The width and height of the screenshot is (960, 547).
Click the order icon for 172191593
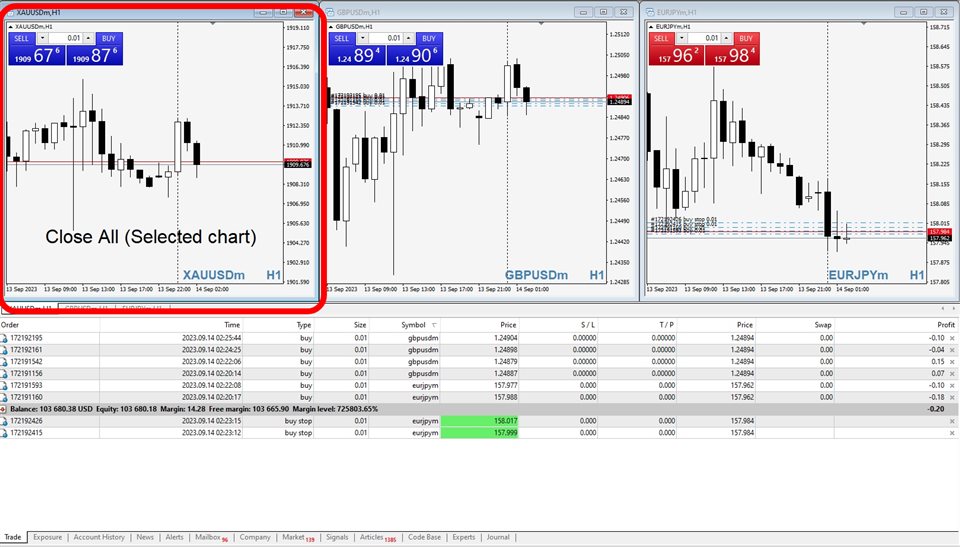tap(4, 385)
